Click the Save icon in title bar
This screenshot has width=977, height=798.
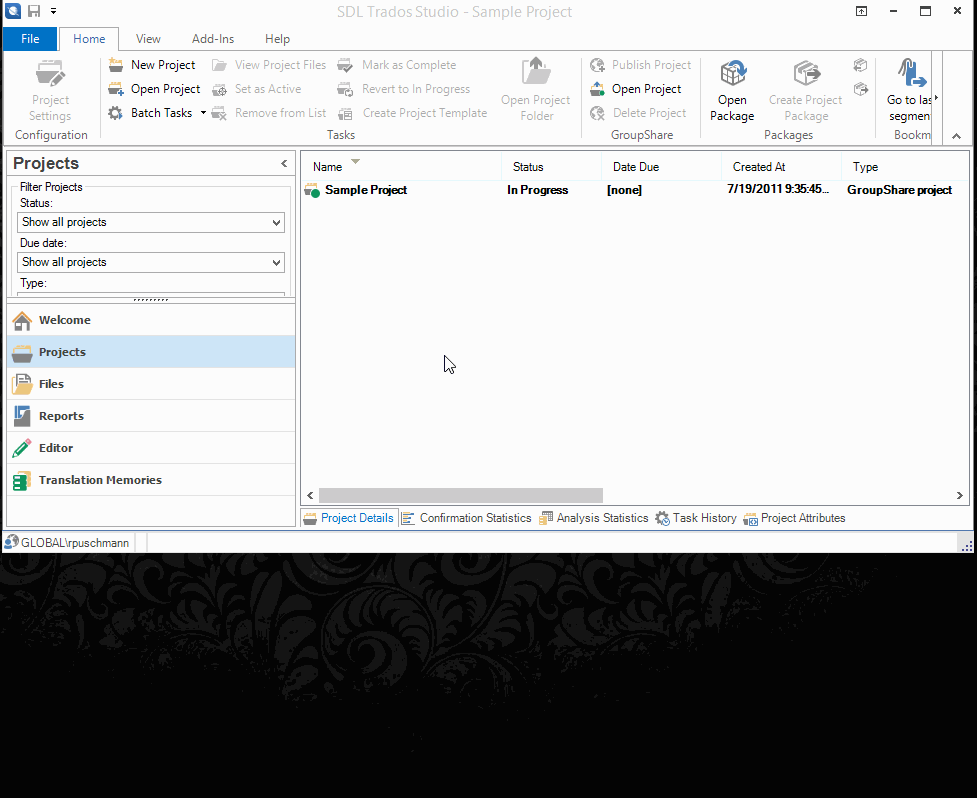click(34, 11)
